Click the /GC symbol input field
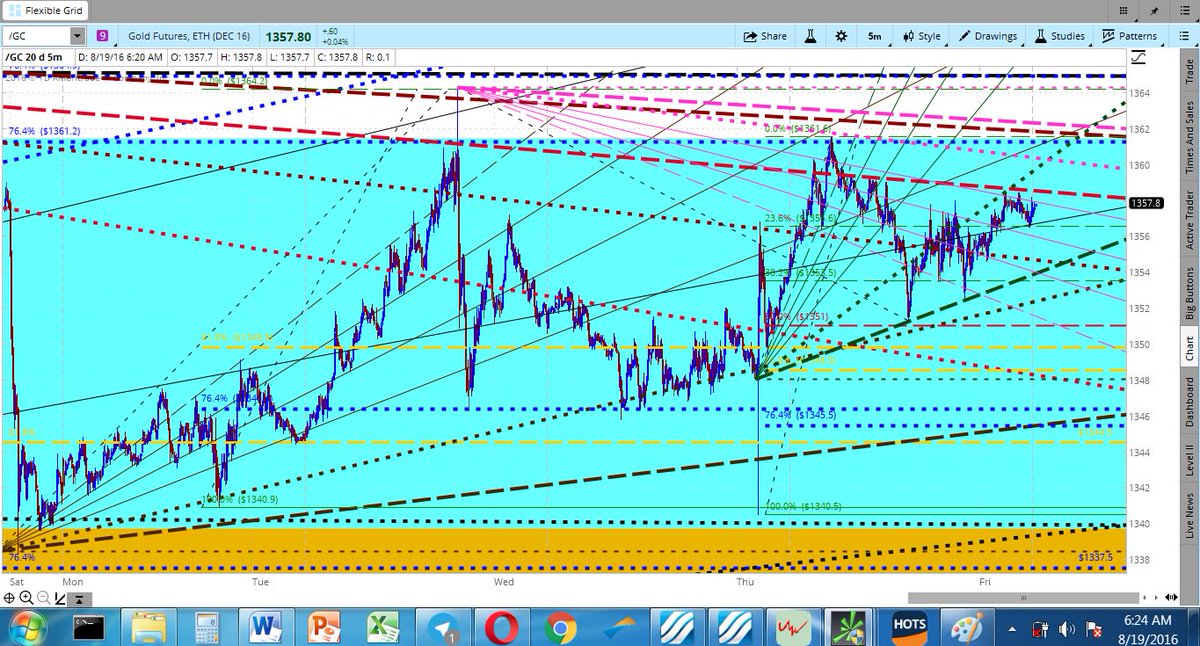 pyautogui.click(x=37, y=36)
